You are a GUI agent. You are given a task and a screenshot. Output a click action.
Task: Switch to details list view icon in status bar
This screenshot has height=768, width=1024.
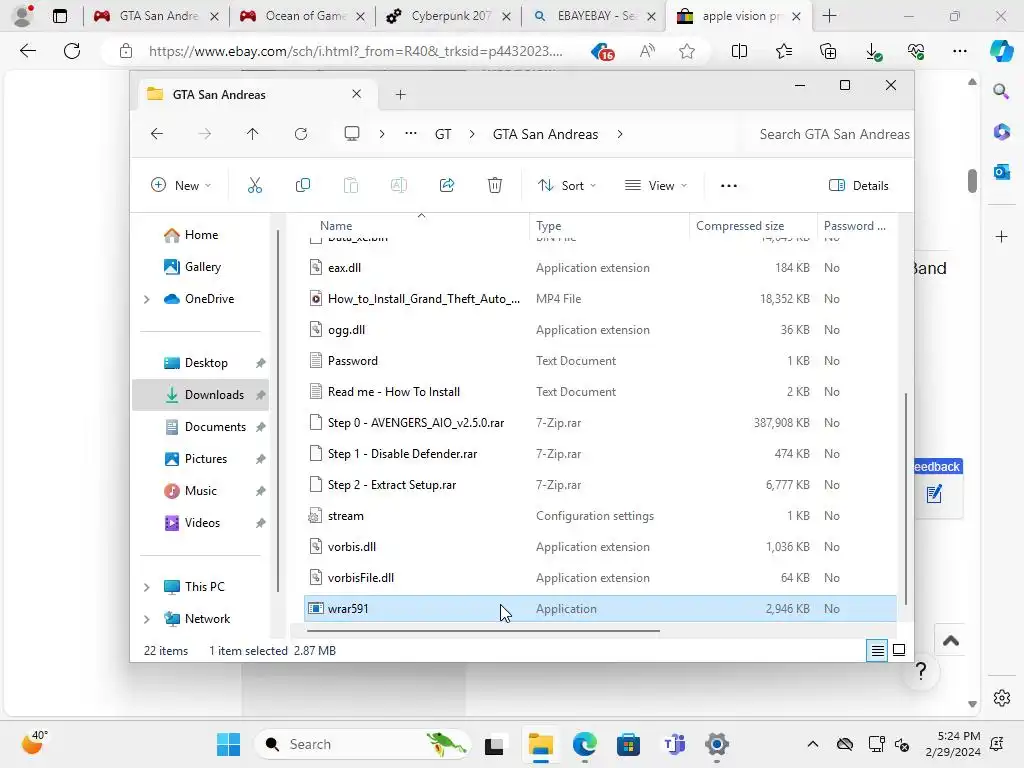pos(877,650)
